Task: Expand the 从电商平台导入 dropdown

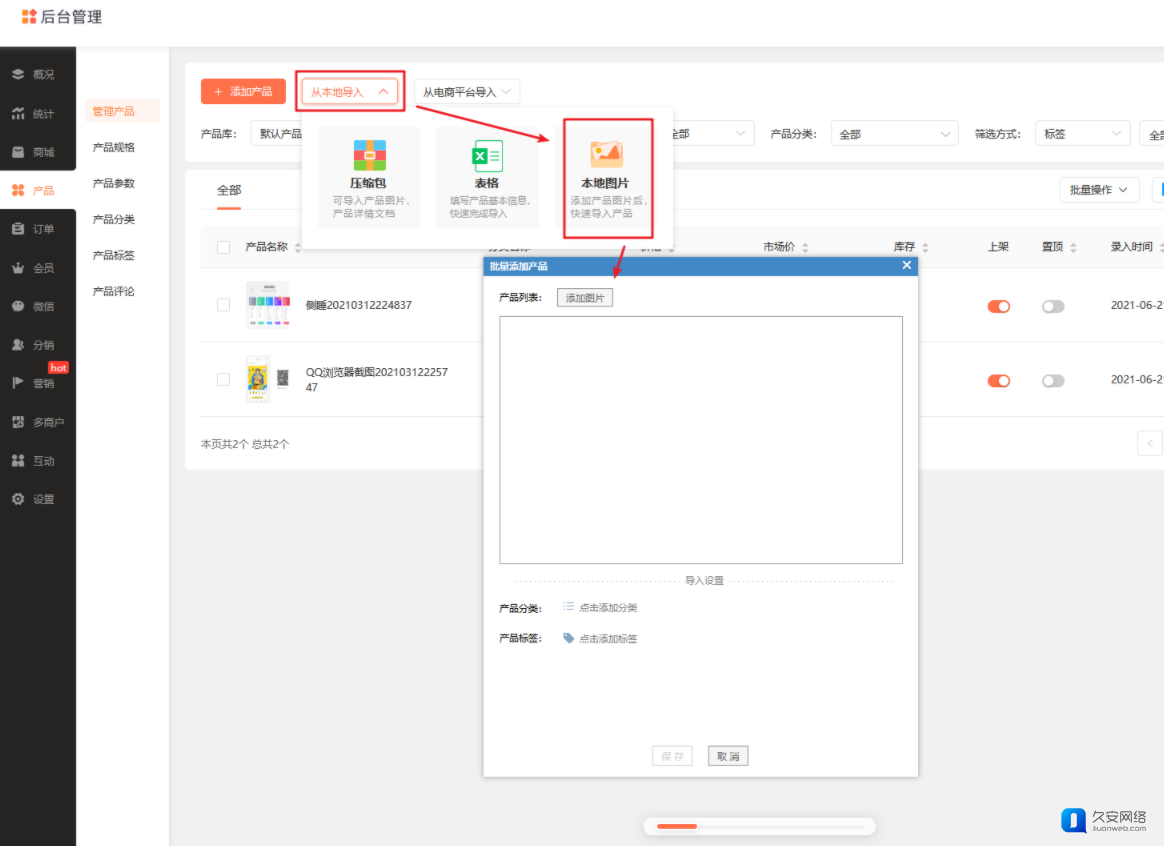Action: [x=467, y=92]
